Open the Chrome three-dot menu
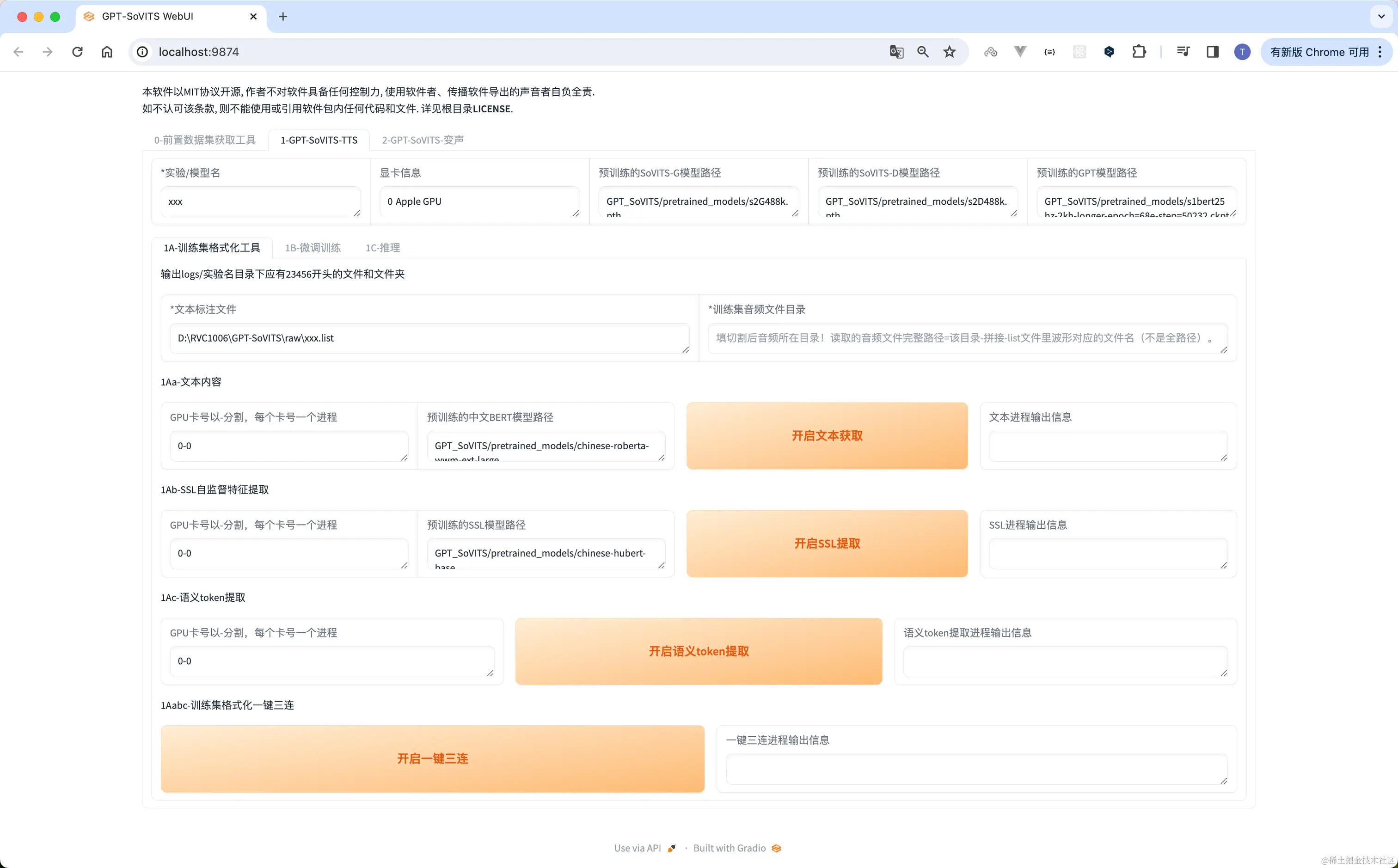The height and width of the screenshot is (868, 1398). pos(1380,52)
